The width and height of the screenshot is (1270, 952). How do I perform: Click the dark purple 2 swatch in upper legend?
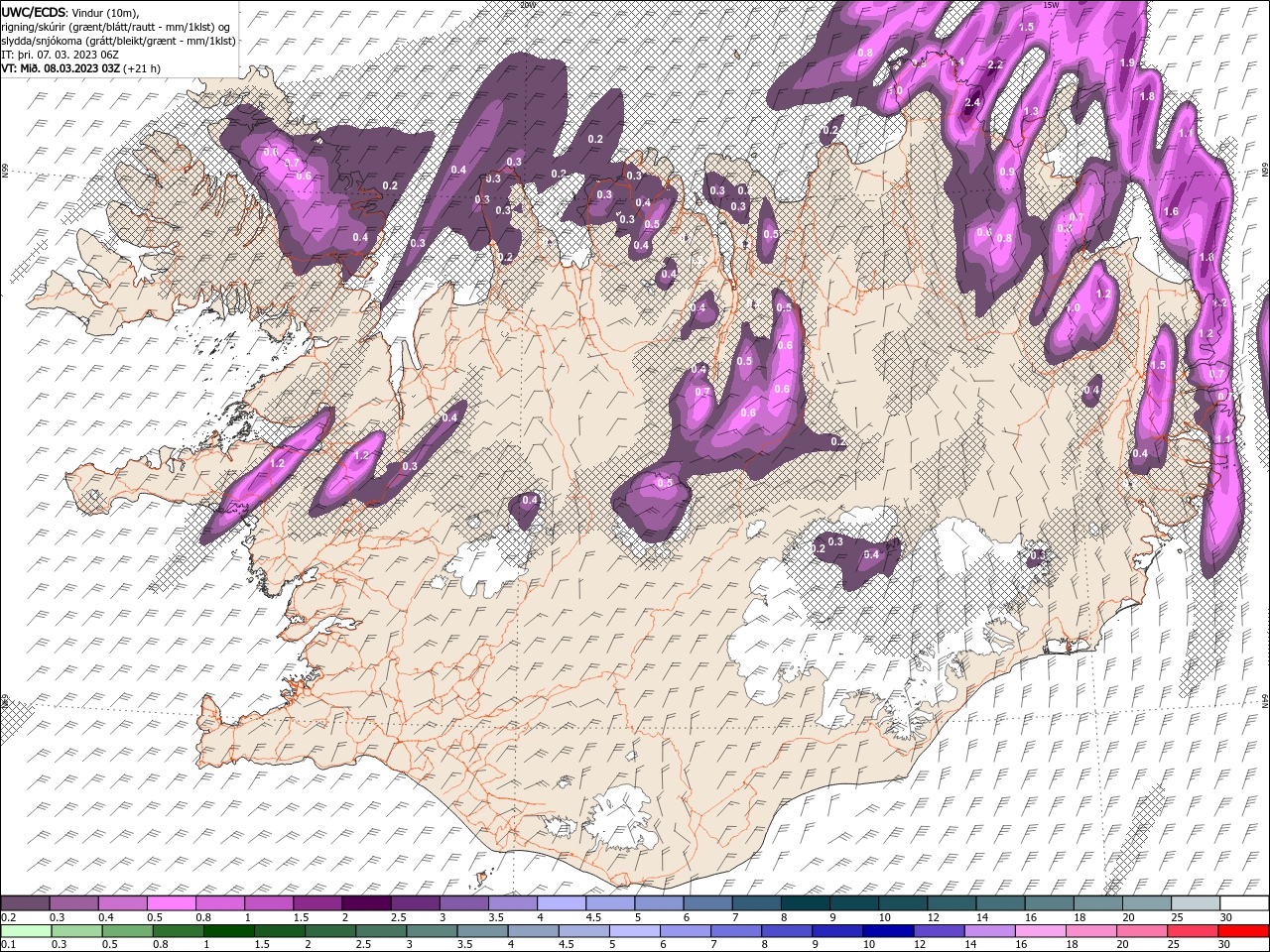point(365,903)
